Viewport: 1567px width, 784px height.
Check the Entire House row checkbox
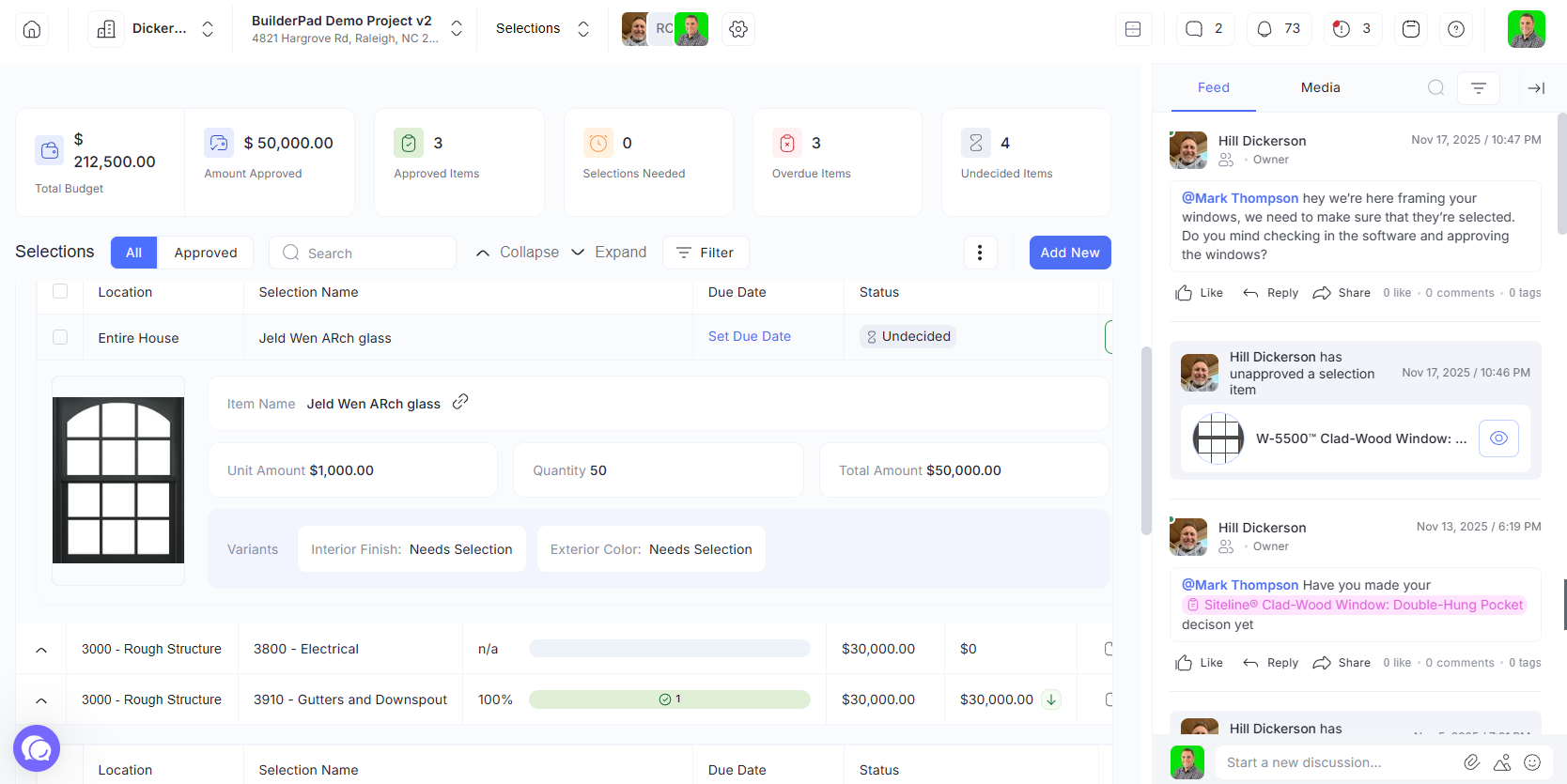(x=60, y=337)
